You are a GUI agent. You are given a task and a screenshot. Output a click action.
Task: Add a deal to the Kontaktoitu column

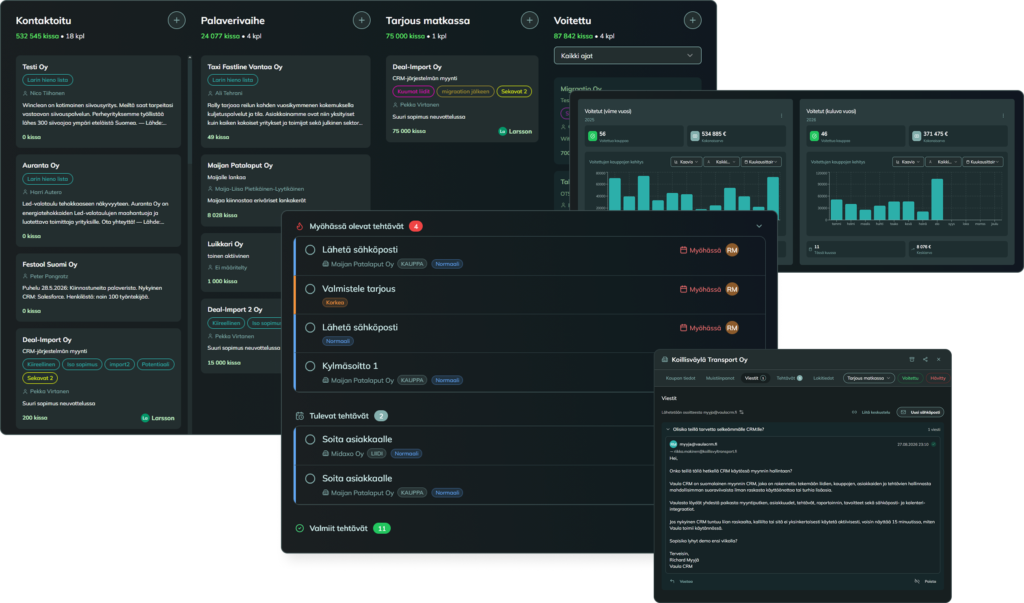[176, 20]
